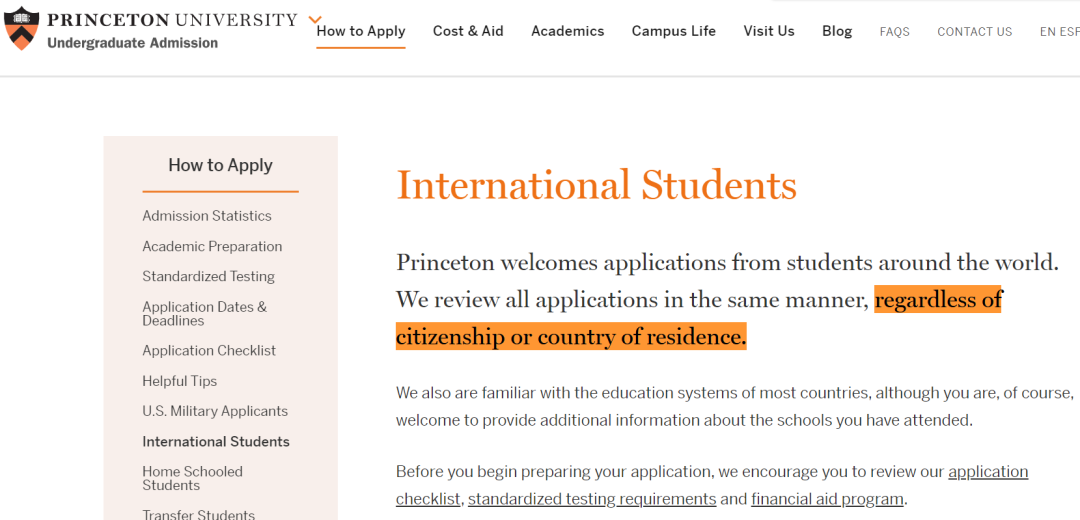
Task: Go to the Academics section
Action: point(568,31)
